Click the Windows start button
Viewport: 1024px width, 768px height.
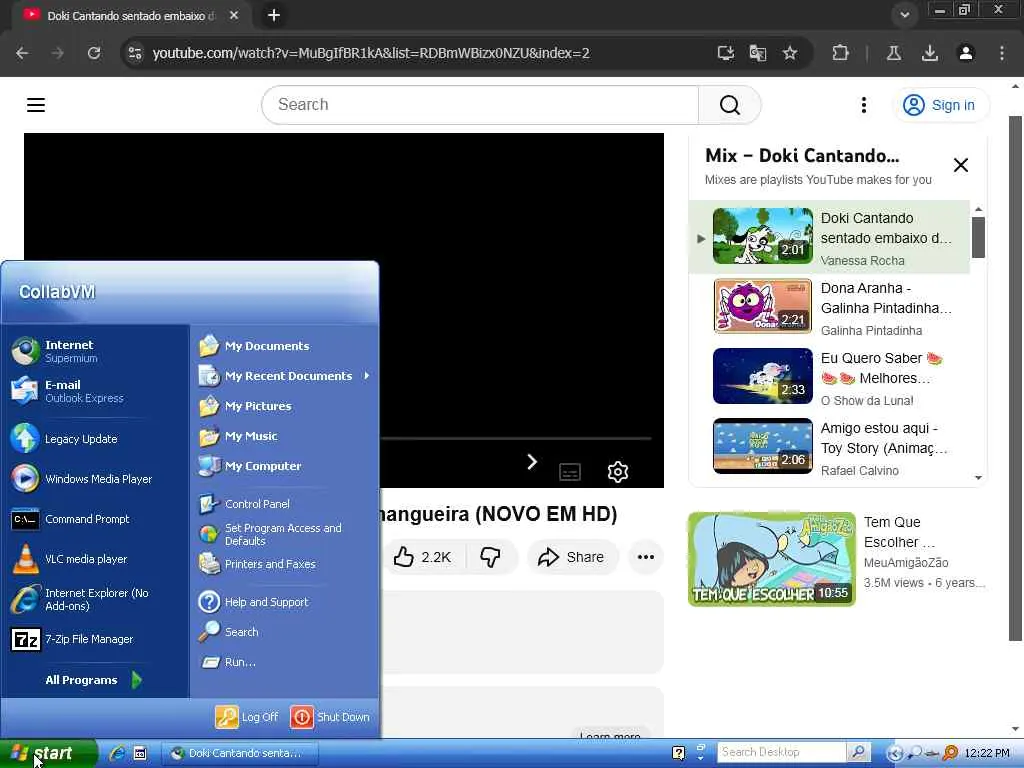48,754
